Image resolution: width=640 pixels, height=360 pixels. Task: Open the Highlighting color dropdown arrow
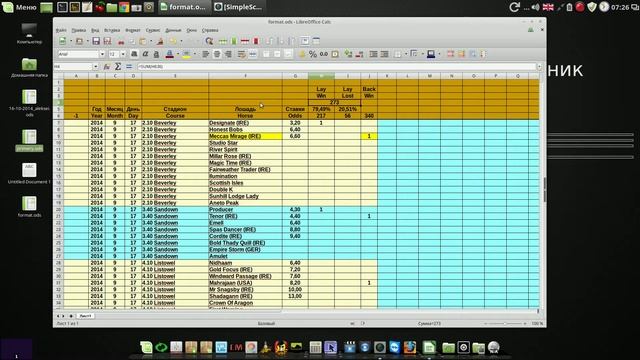pyautogui.click(x=195, y=54)
